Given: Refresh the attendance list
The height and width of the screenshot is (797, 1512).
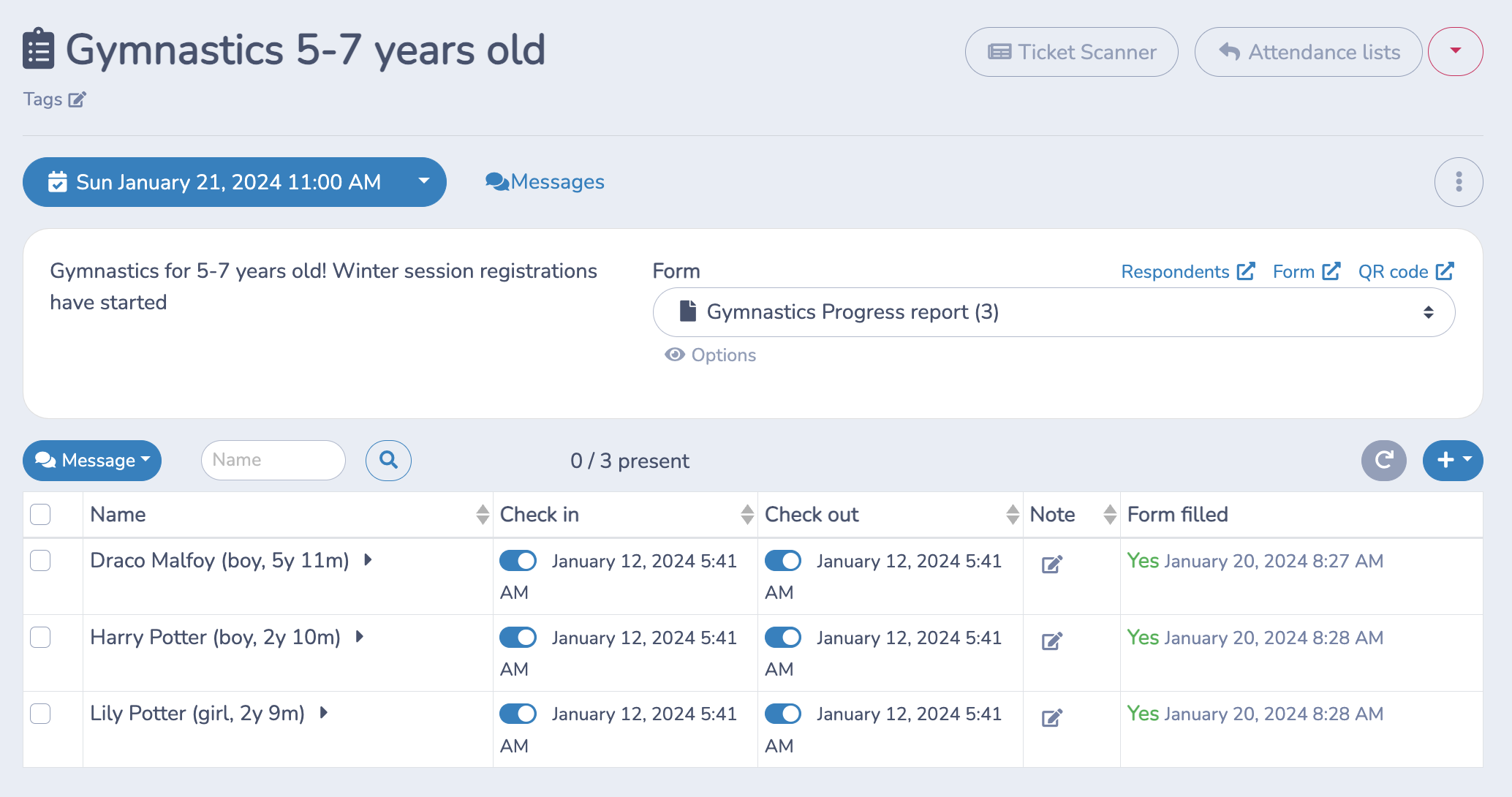Looking at the screenshot, I should pyautogui.click(x=1383, y=460).
